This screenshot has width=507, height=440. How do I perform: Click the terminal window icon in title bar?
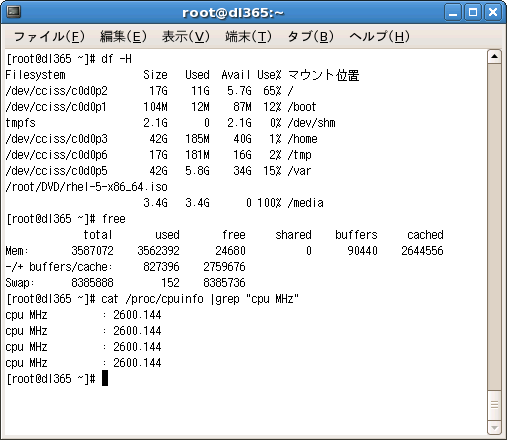tap(13, 12)
